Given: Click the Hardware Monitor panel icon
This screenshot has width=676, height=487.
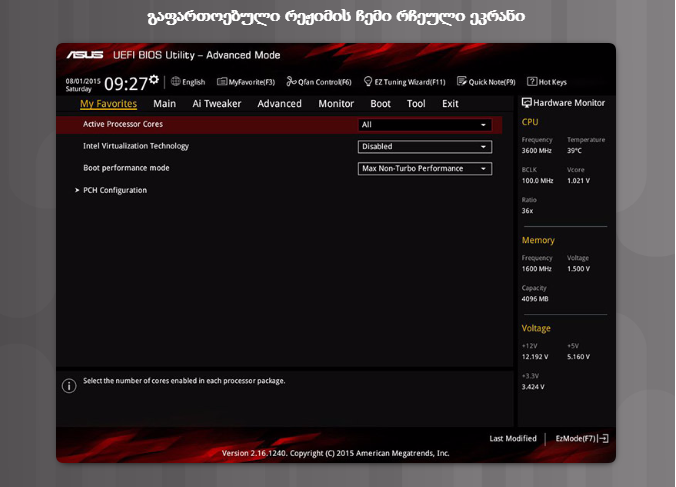Looking at the screenshot, I should point(527,103).
